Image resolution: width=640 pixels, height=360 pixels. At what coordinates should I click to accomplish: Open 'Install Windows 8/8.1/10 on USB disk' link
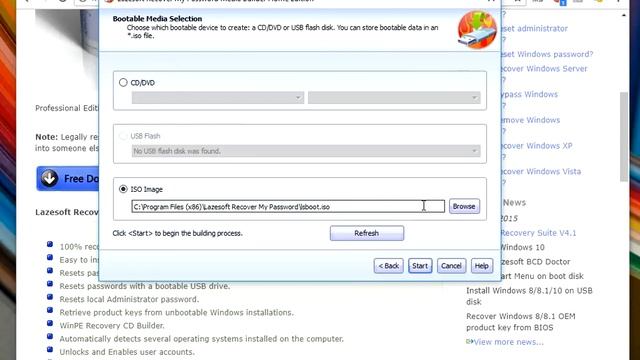529,296
